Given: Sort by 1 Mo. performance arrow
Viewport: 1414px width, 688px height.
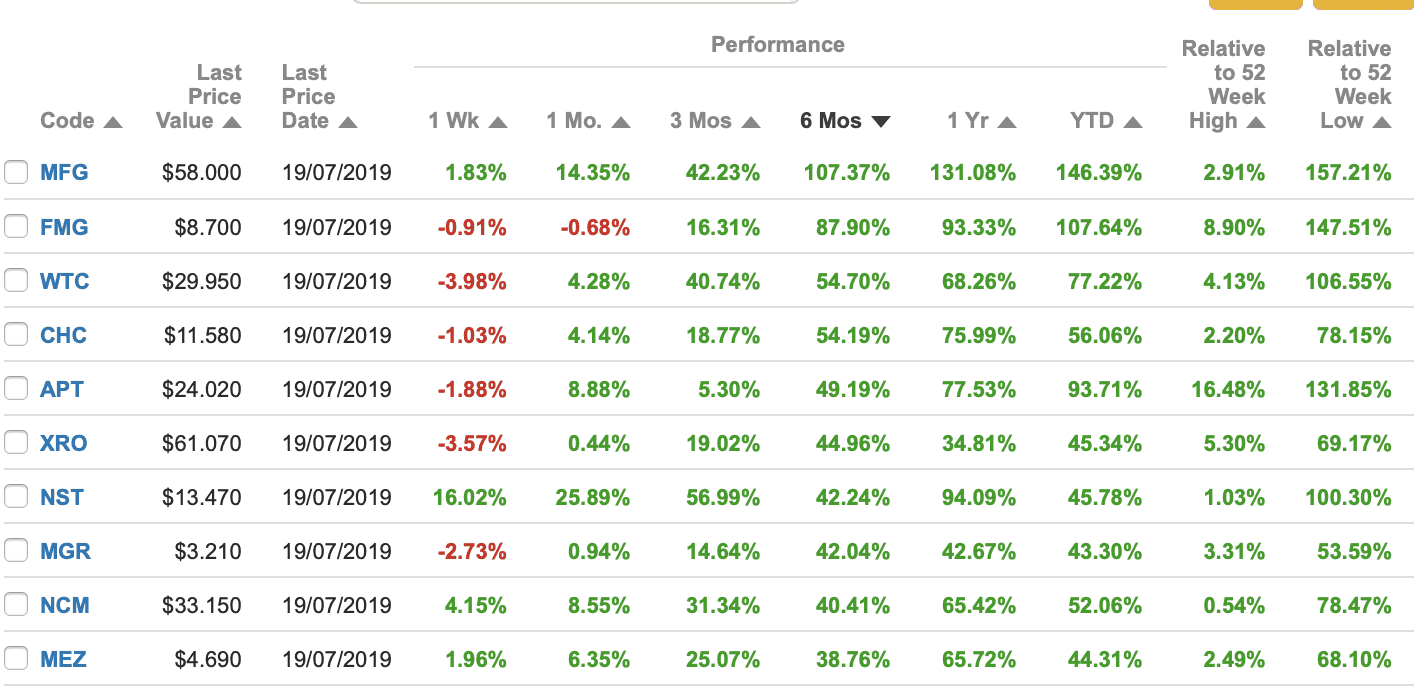Looking at the screenshot, I should coord(621,122).
